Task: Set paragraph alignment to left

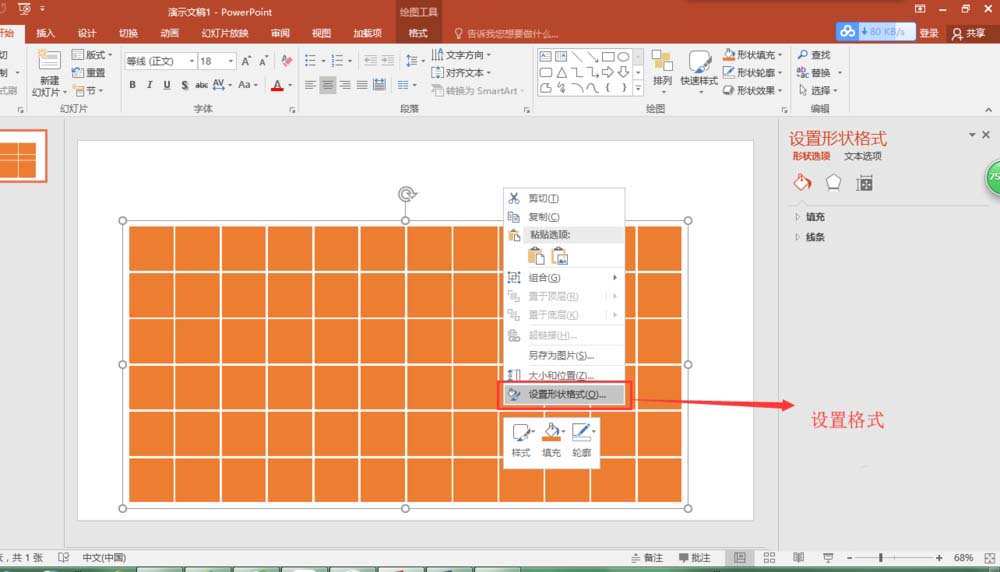Action: pyautogui.click(x=311, y=85)
